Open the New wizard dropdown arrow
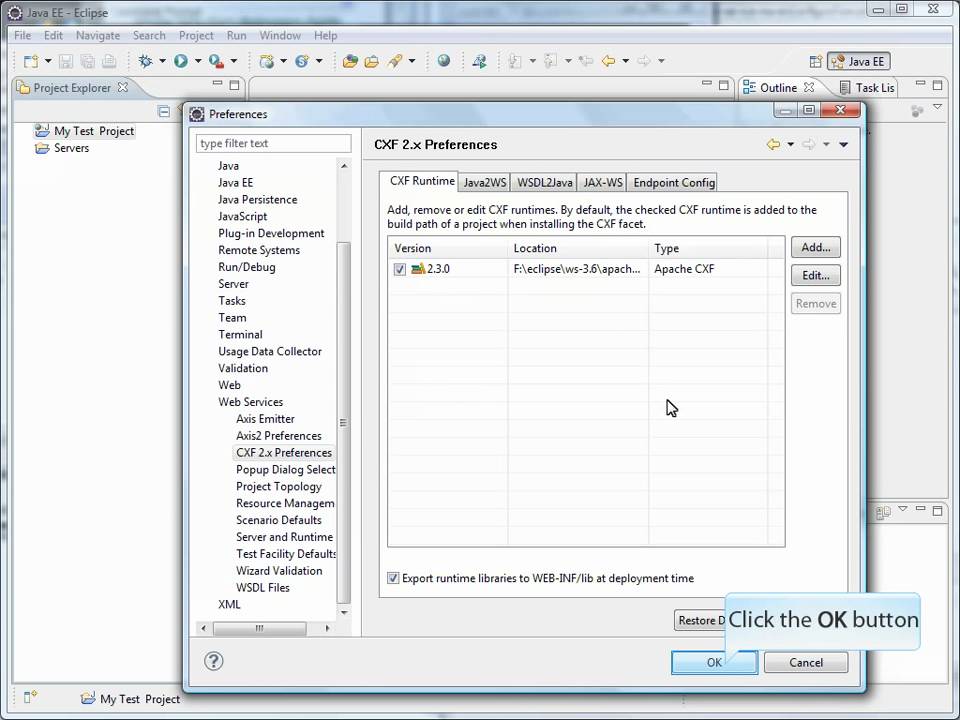 (x=48, y=61)
